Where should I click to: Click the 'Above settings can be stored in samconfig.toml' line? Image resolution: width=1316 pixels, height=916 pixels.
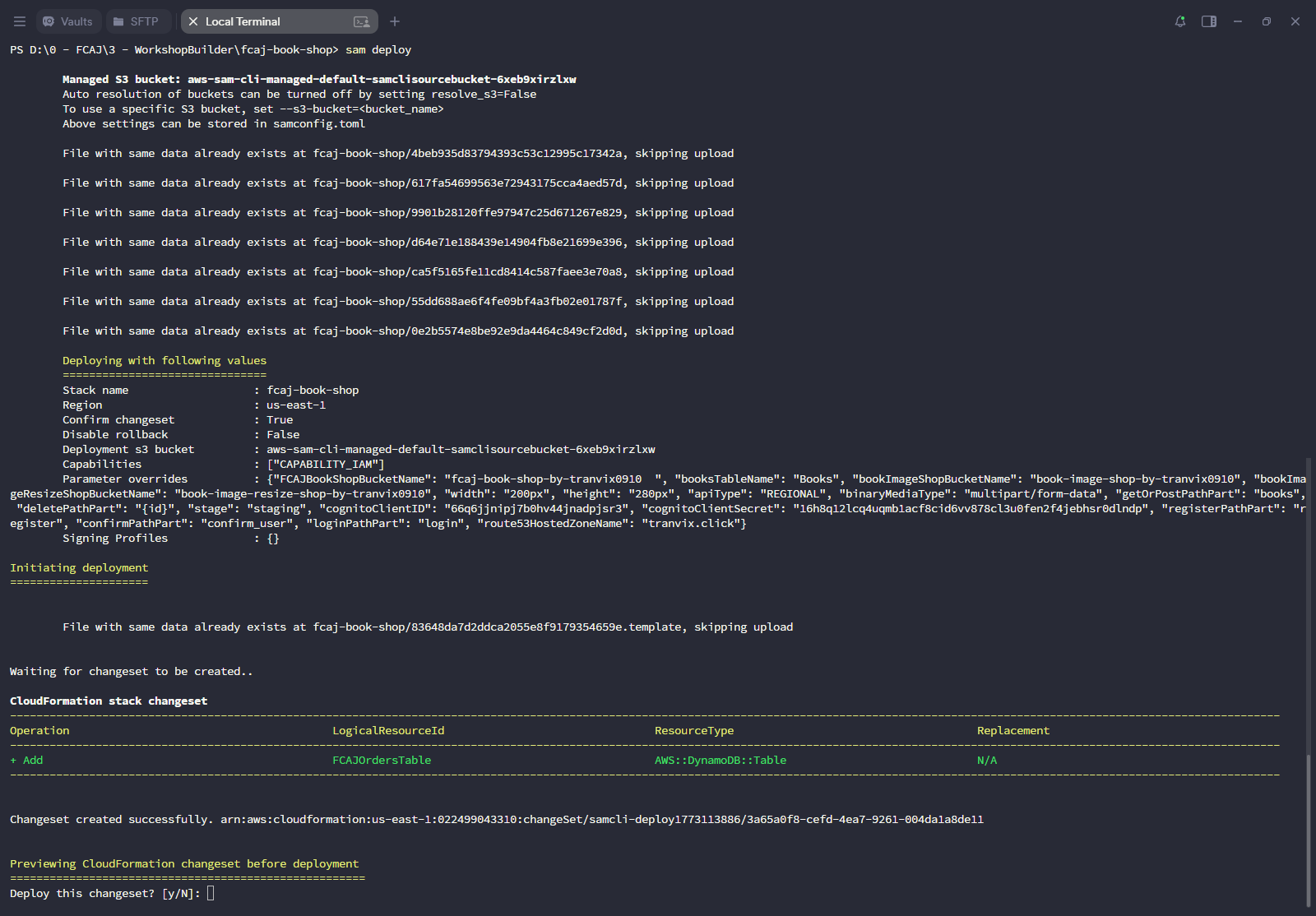tap(214, 123)
